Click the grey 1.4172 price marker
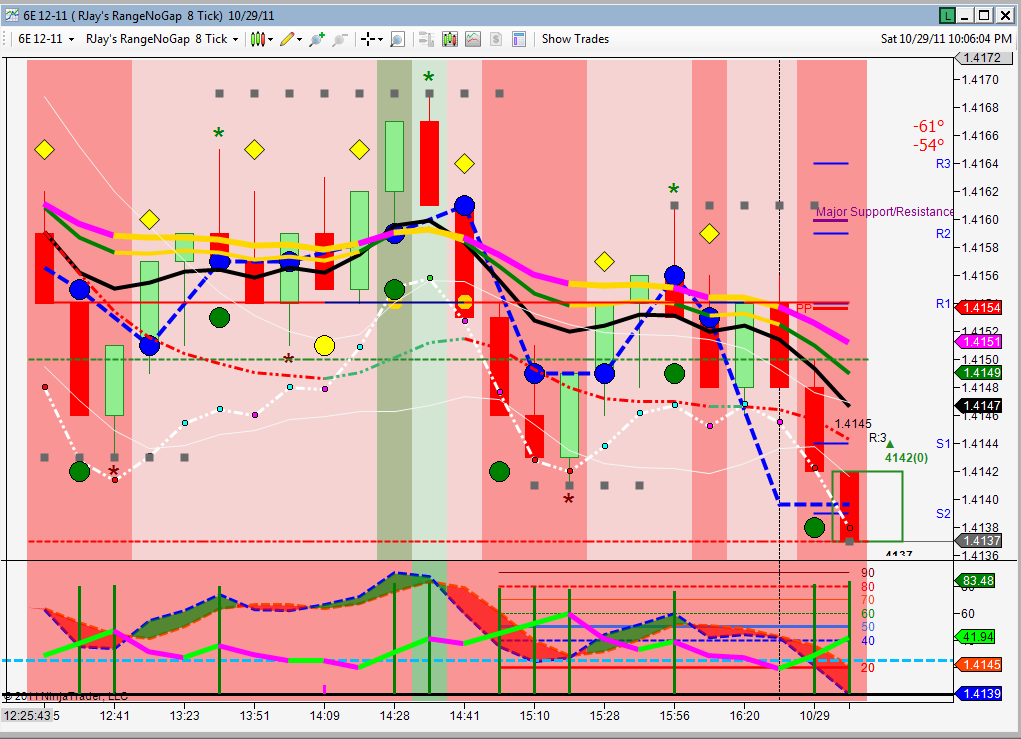1021x739 pixels. click(983, 57)
